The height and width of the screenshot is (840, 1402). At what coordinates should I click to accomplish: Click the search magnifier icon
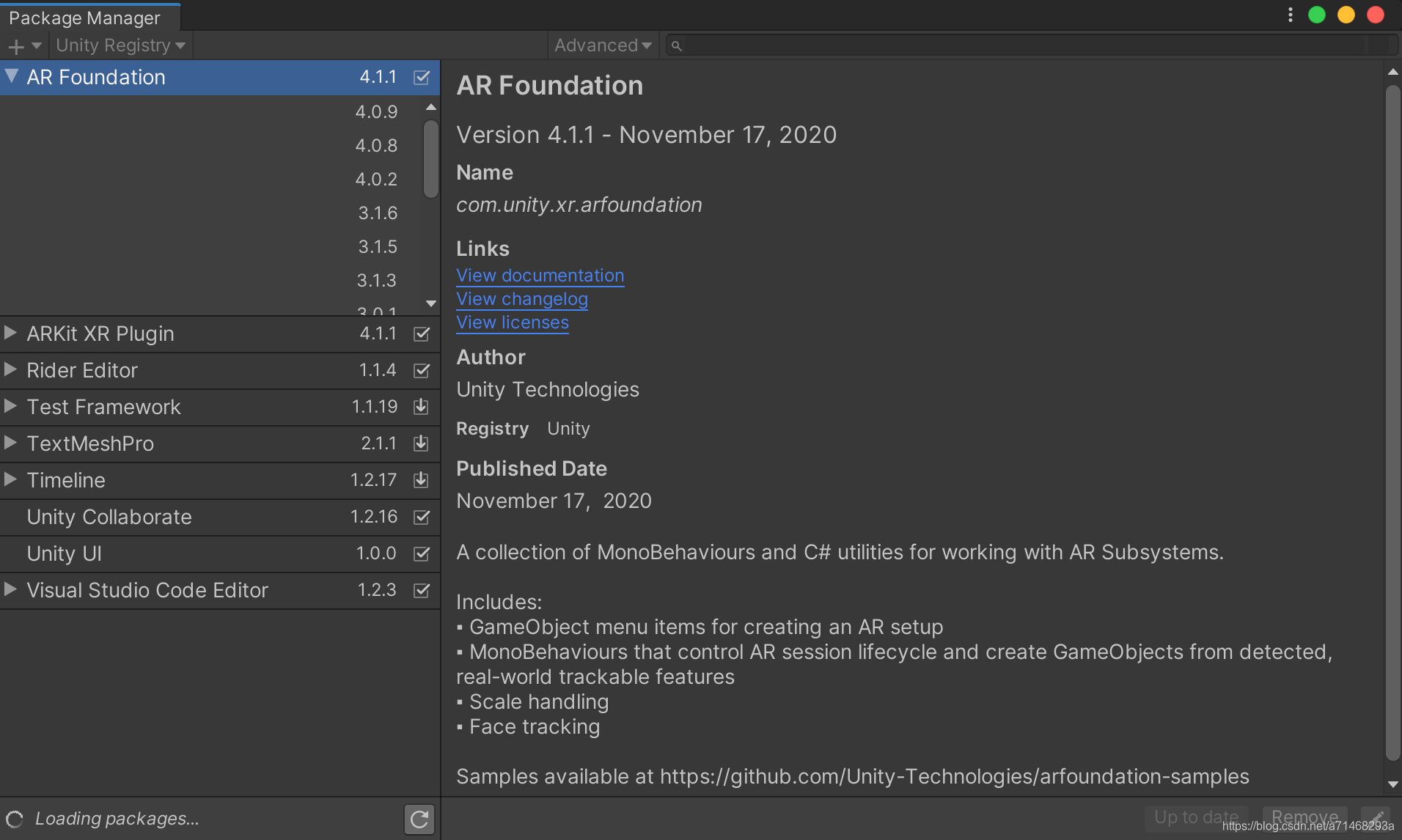tap(678, 45)
